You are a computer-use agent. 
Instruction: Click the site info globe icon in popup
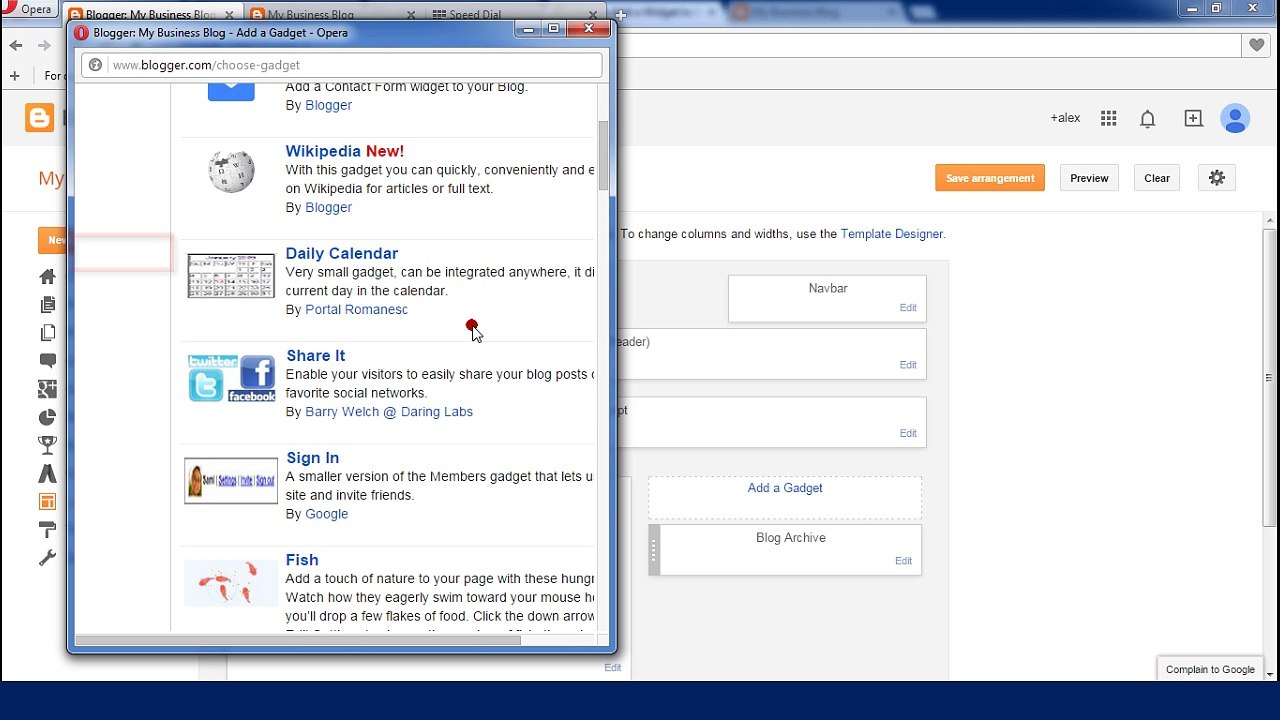95,65
